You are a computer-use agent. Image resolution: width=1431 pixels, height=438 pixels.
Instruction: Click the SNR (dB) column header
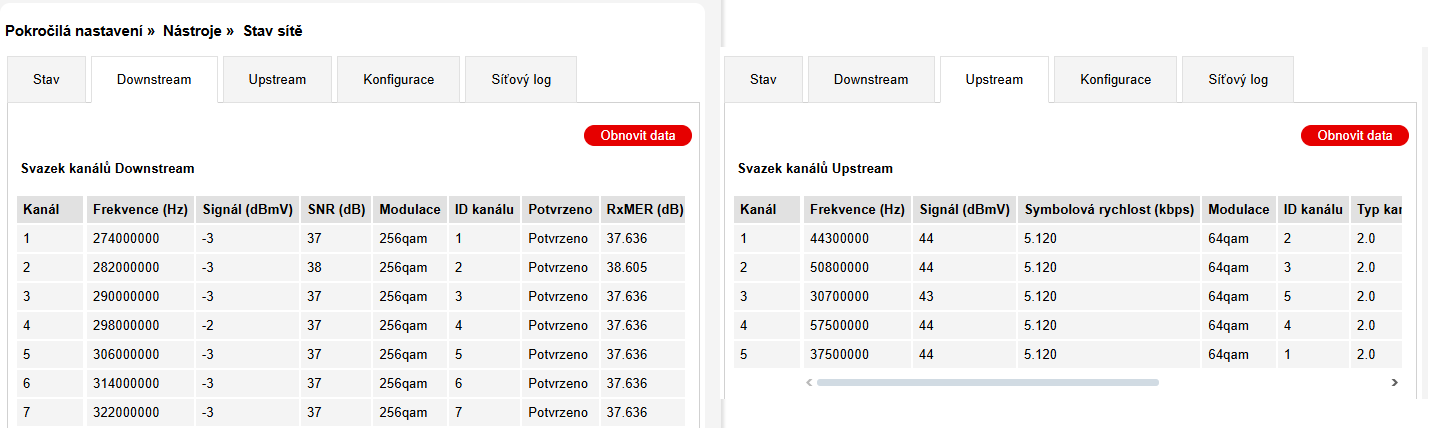tap(335, 210)
